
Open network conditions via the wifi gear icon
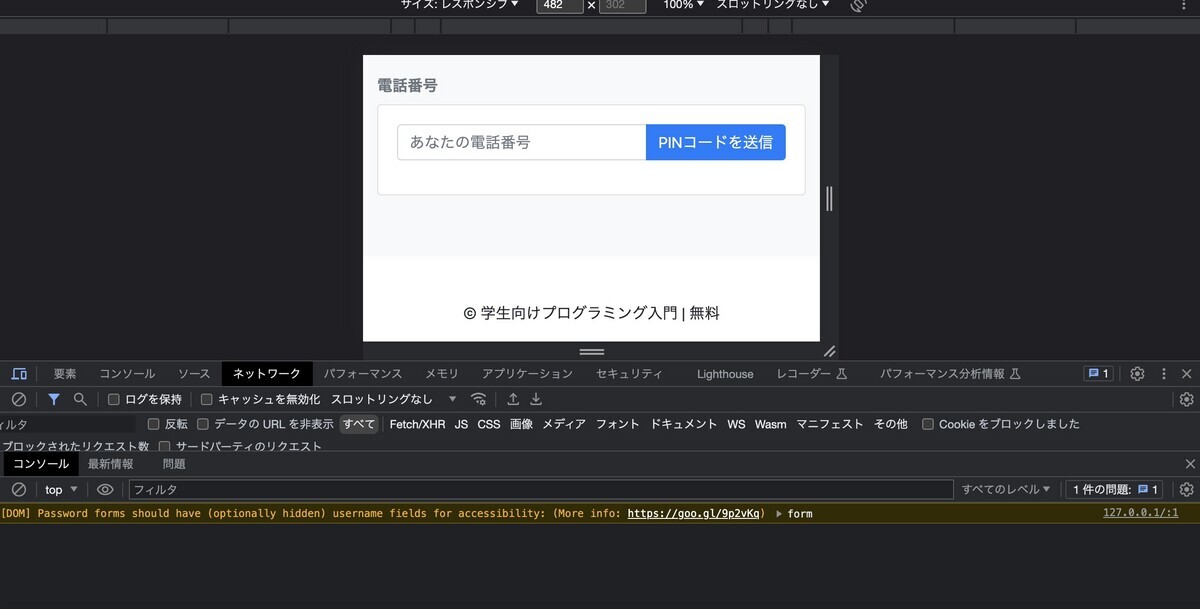(x=479, y=399)
